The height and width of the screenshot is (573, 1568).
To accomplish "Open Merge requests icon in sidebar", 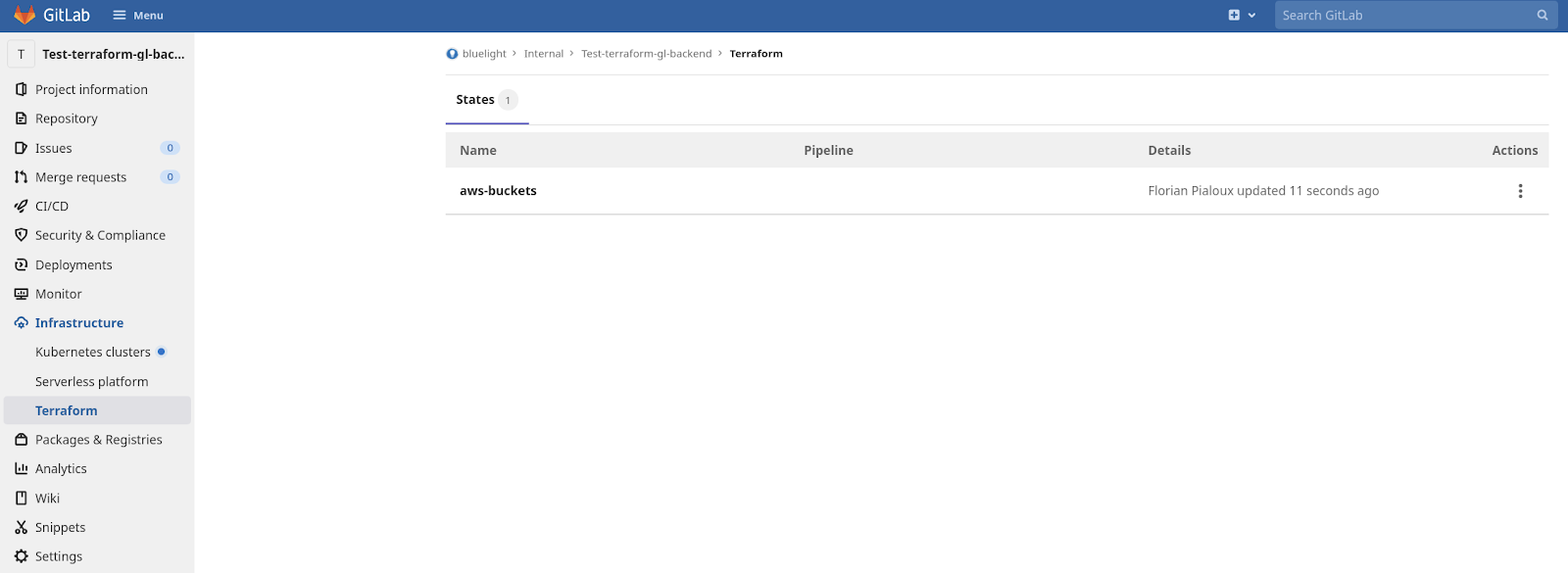I will (22, 177).
